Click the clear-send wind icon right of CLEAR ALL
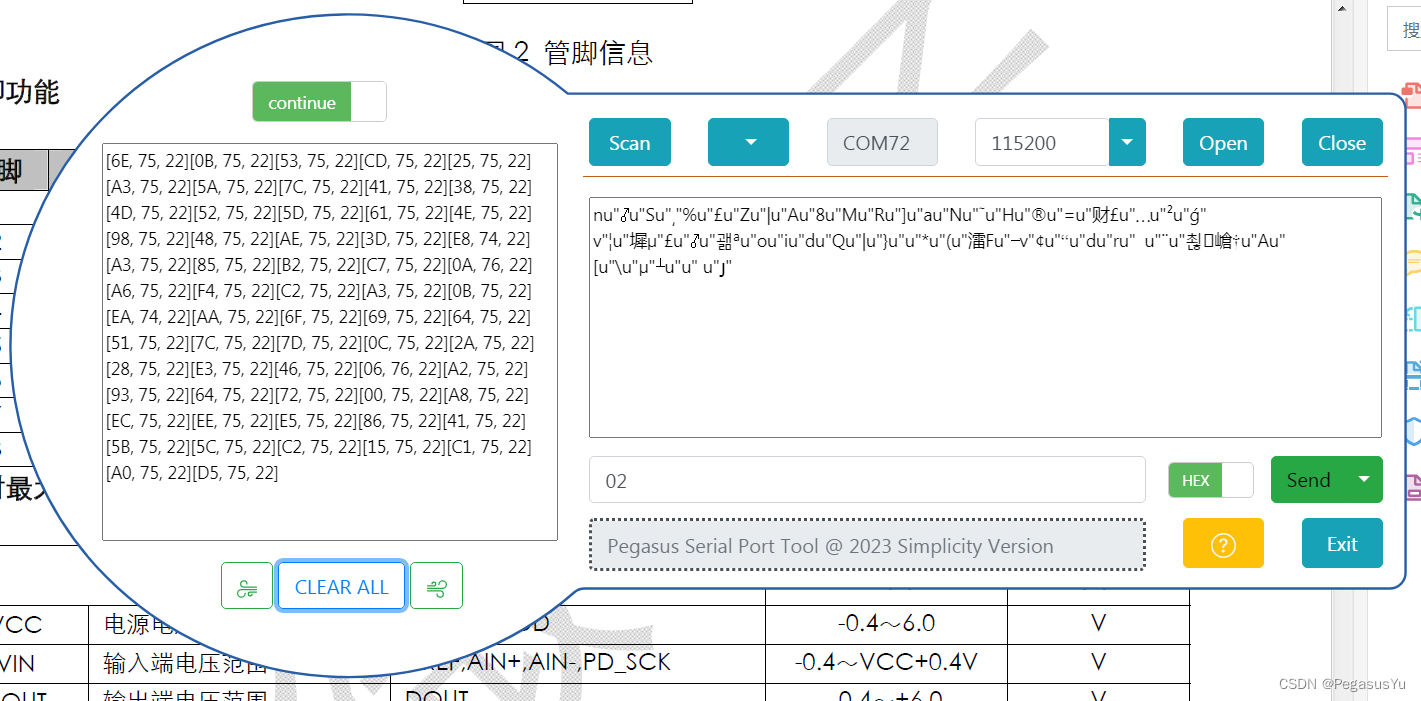Viewport: 1421px width, 701px height. 437,585
